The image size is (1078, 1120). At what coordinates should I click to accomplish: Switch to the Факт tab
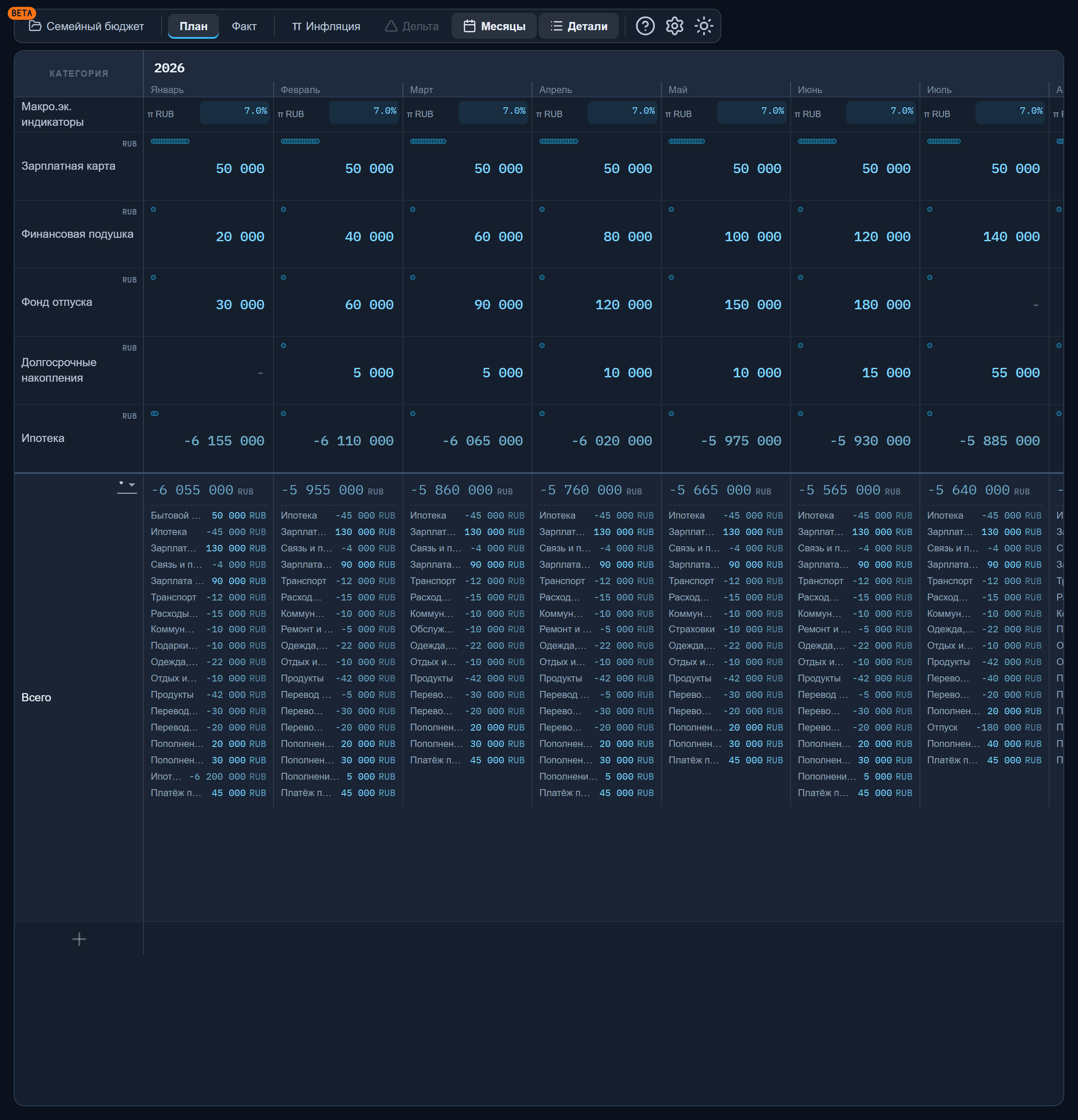click(x=244, y=26)
